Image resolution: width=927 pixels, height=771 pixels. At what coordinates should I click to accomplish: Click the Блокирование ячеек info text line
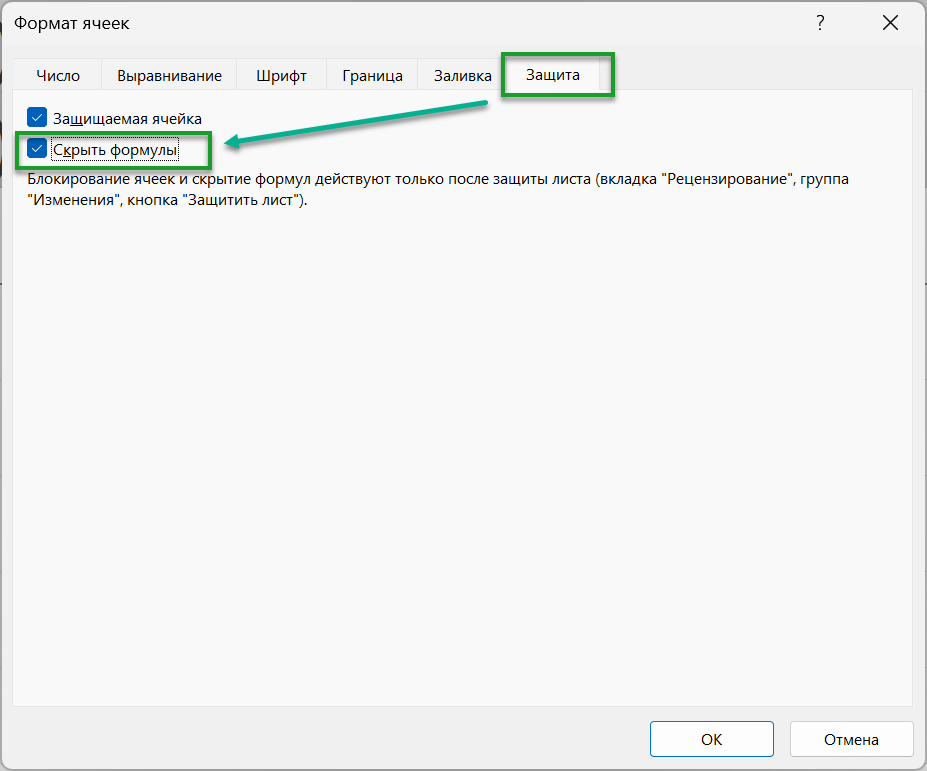(x=438, y=179)
